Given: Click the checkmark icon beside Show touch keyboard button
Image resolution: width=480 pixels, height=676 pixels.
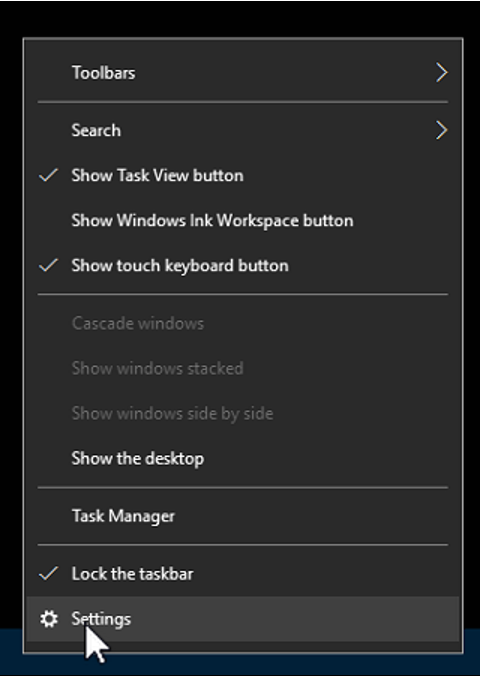Looking at the screenshot, I should [48, 265].
